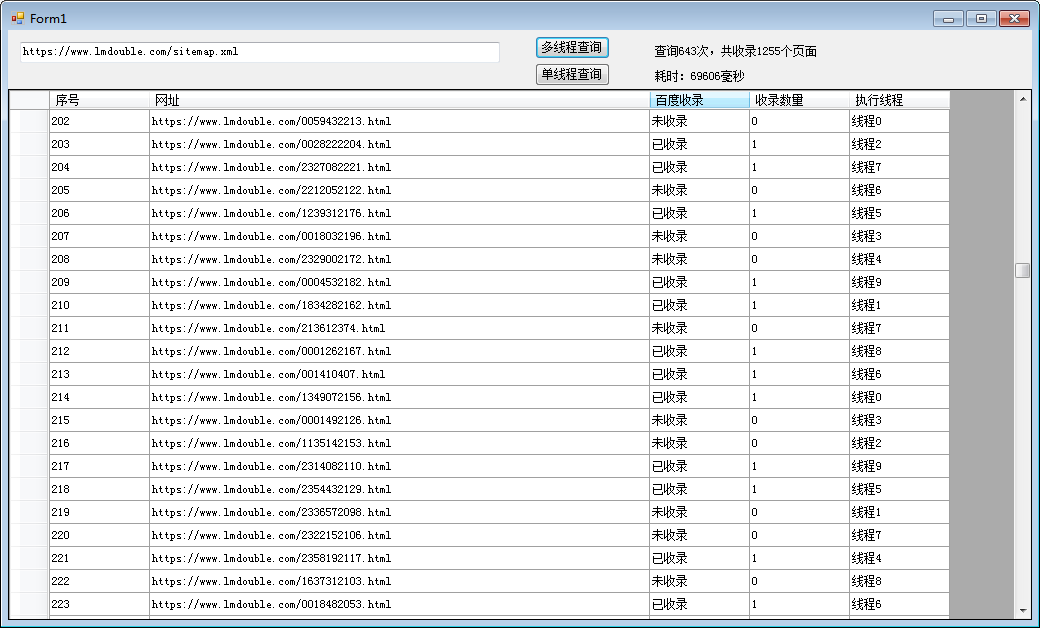
Task: Click the 多线程查询 button
Action: [572, 48]
